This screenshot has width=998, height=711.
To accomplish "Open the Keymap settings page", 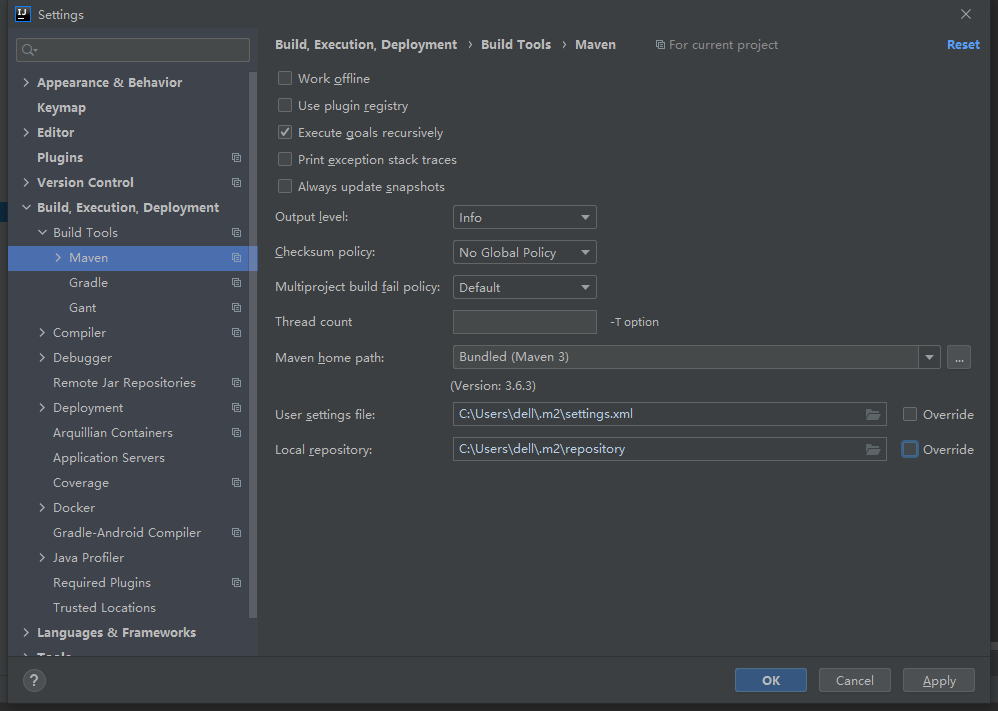I will [x=61, y=108].
